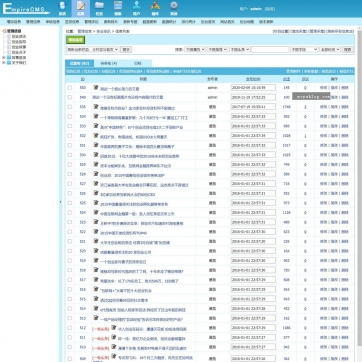Click the comment count link in row ID 536
The image size is (362, 362).
[x=305, y=107]
